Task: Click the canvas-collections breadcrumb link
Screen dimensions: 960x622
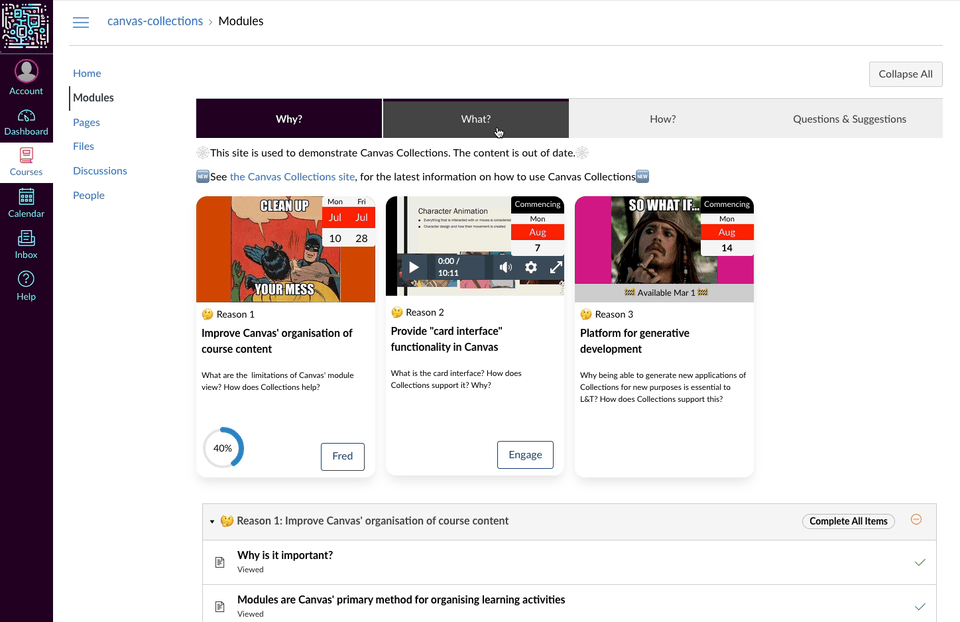Action: coord(155,21)
